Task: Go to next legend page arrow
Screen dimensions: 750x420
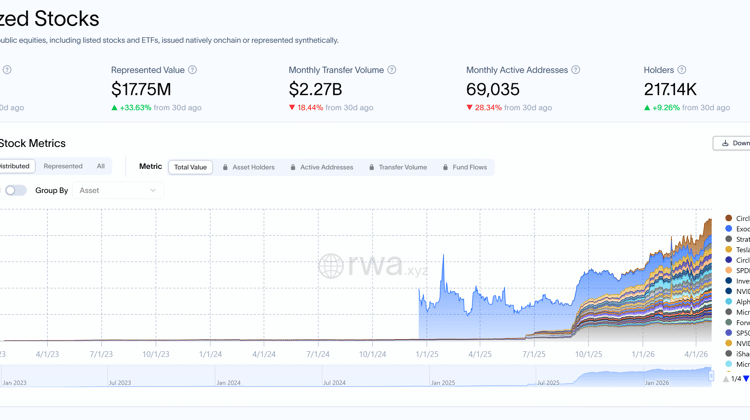Action: coord(746,379)
